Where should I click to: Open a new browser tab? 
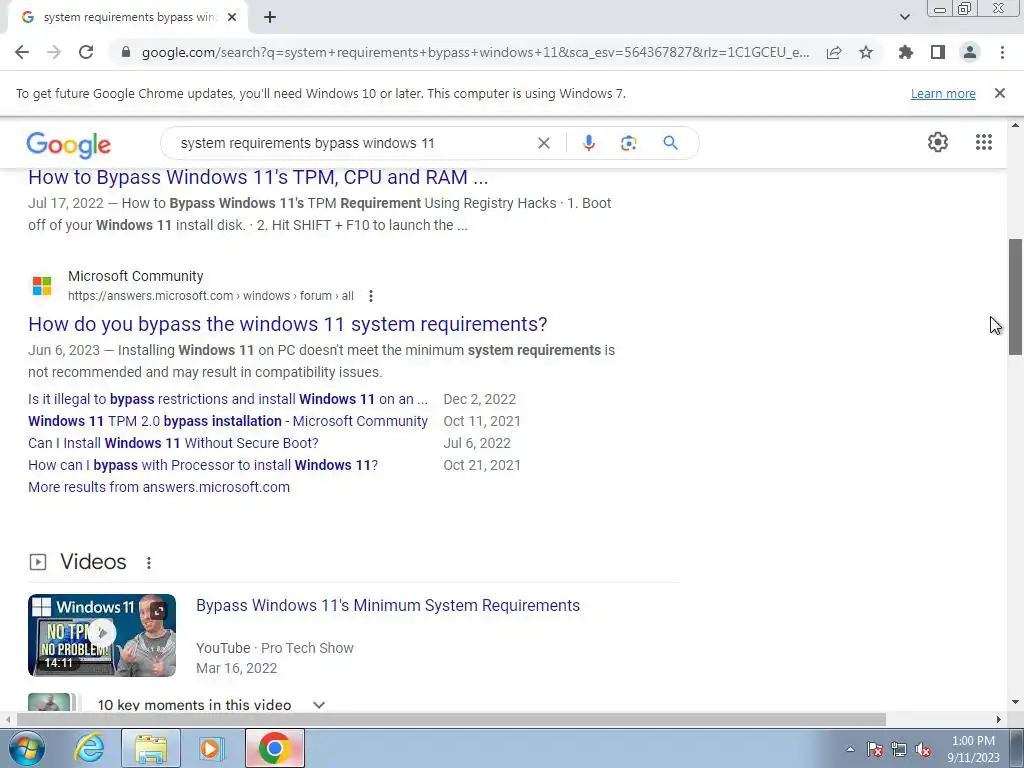[x=270, y=18]
